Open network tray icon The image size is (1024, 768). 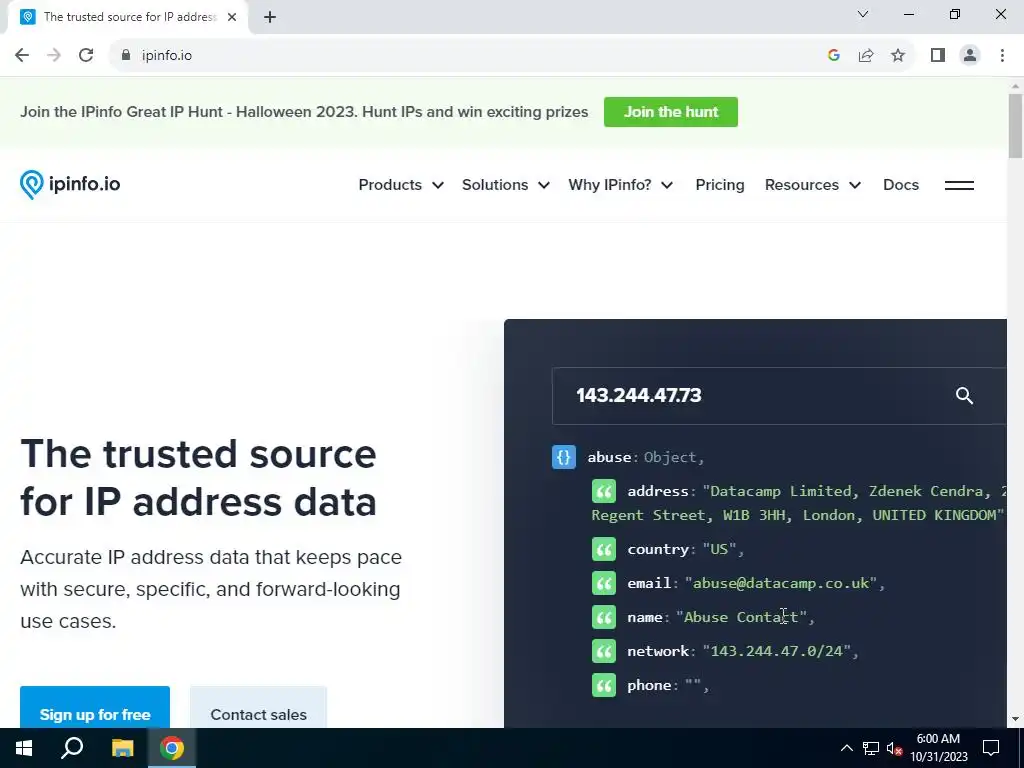[x=871, y=748]
